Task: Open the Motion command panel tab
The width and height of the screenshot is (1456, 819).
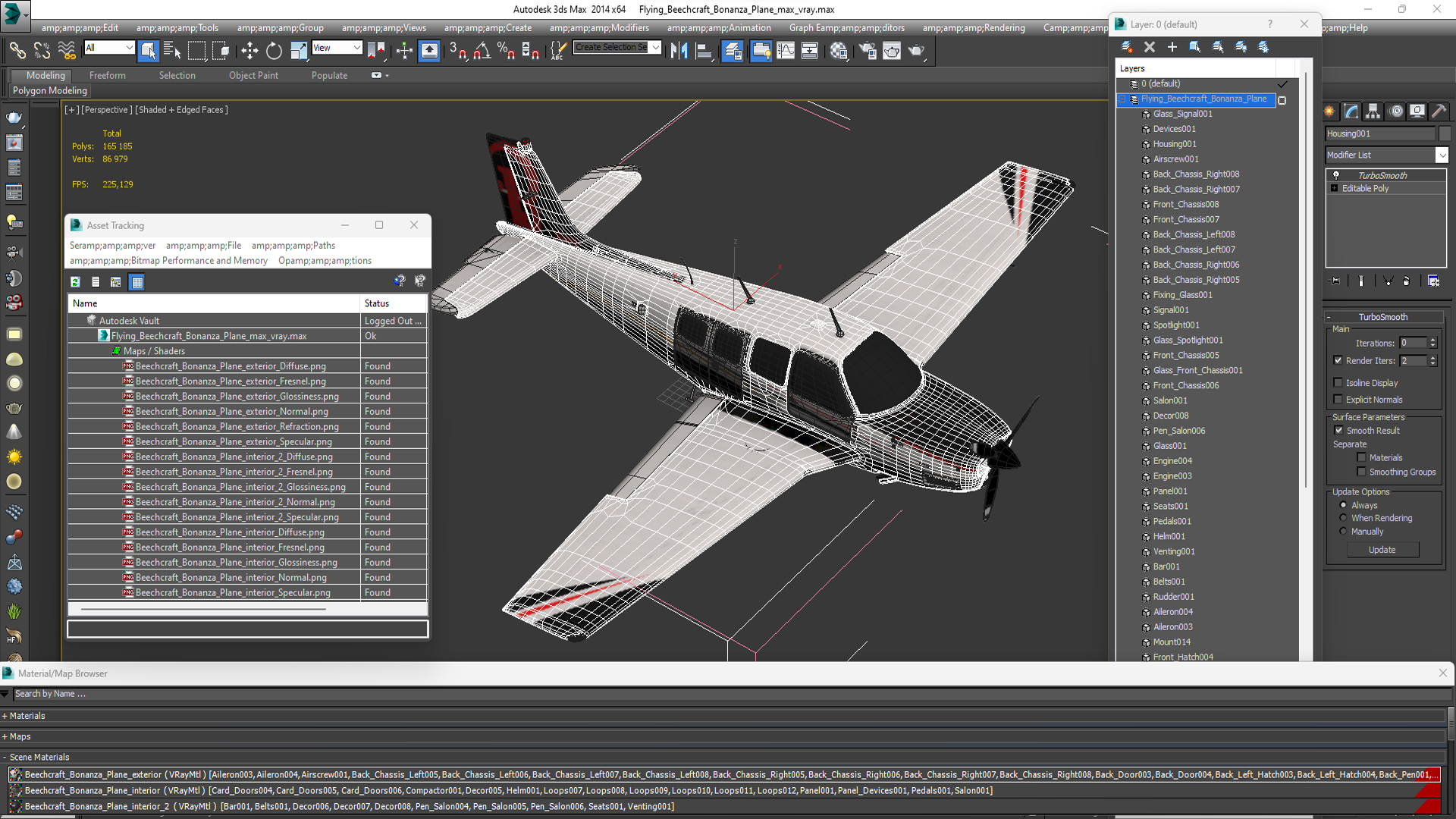Action: 1395,111
